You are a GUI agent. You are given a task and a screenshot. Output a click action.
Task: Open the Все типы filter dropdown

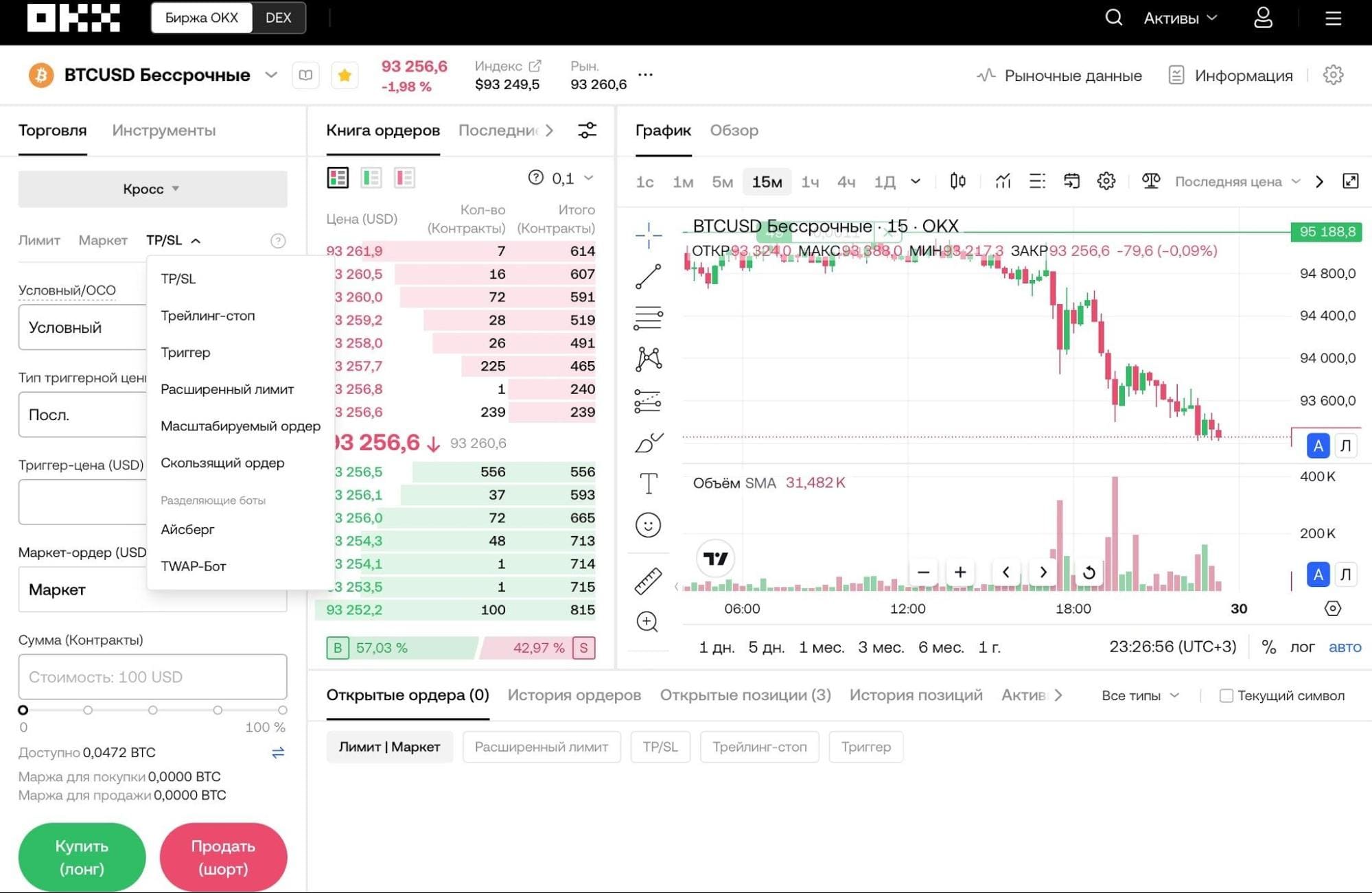click(1140, 695)
